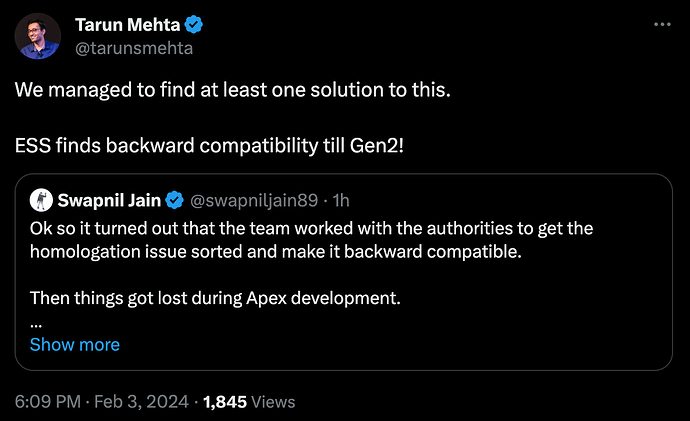Open the @swapniljain89 handle

coord(254,201)
